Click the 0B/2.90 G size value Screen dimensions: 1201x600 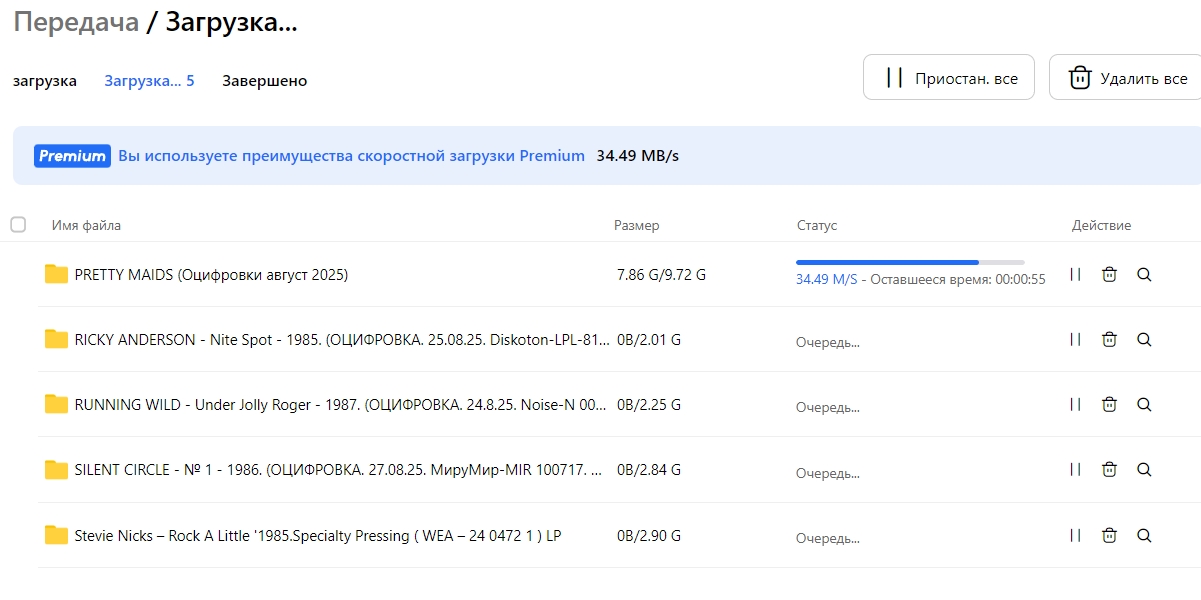coord(649,536)
